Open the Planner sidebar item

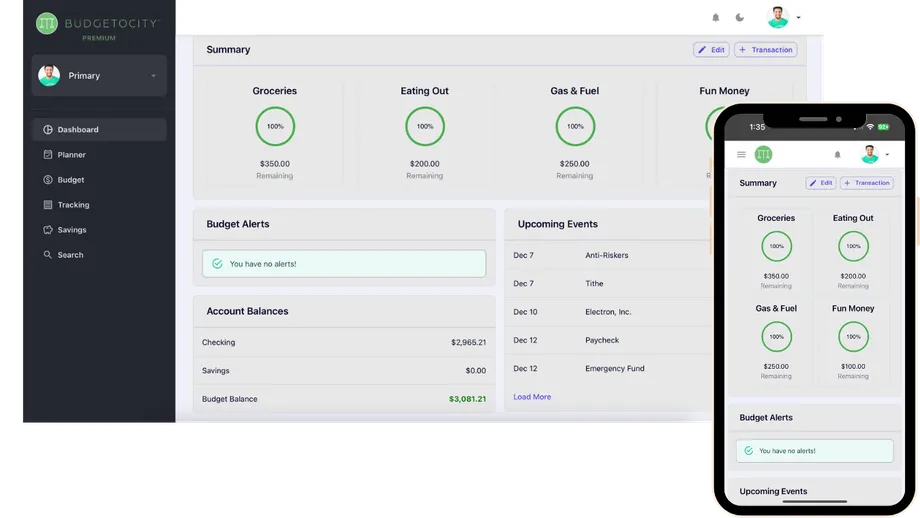pyautogui.click(x=71, y=155)
